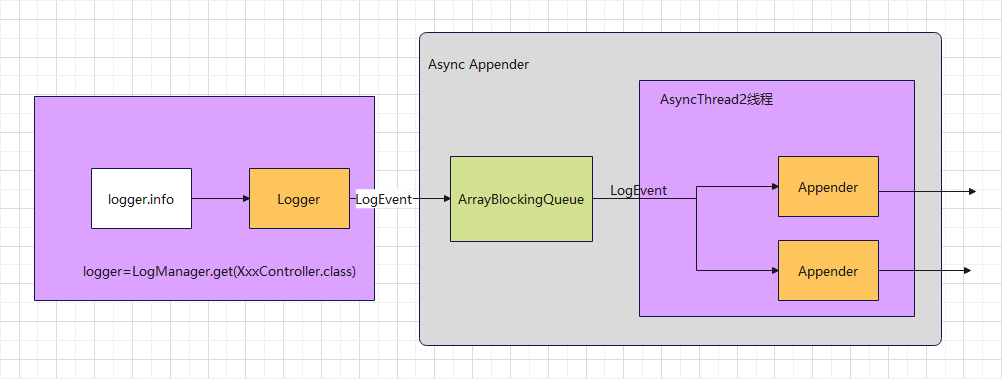This screenshot has width=1002, height=379.
Task: Click the arrowhead entering ArrayBlockingQueue
Action: [447, 199]
